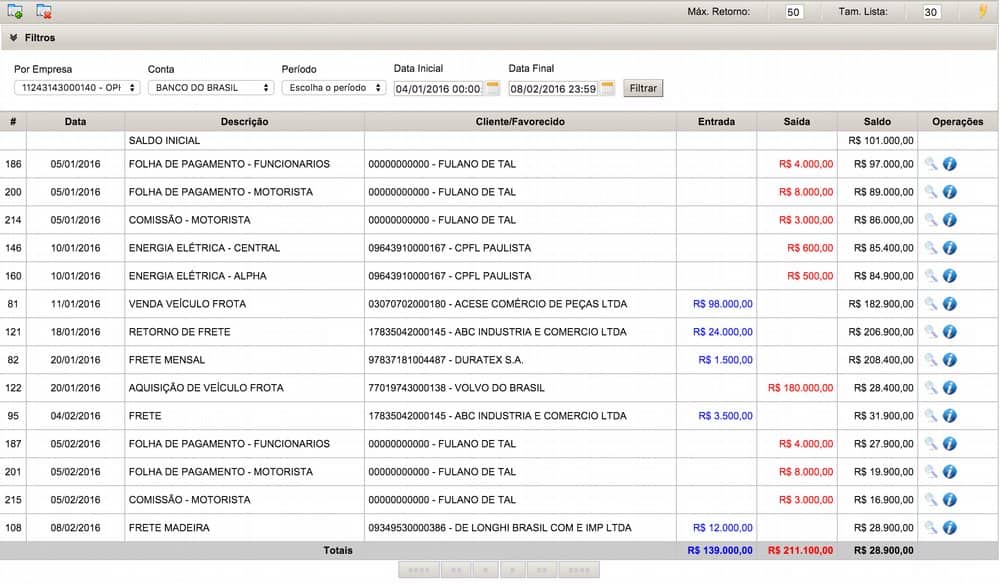
Task: Open magnifier details for row 95
Action: (x=931, y=416)
